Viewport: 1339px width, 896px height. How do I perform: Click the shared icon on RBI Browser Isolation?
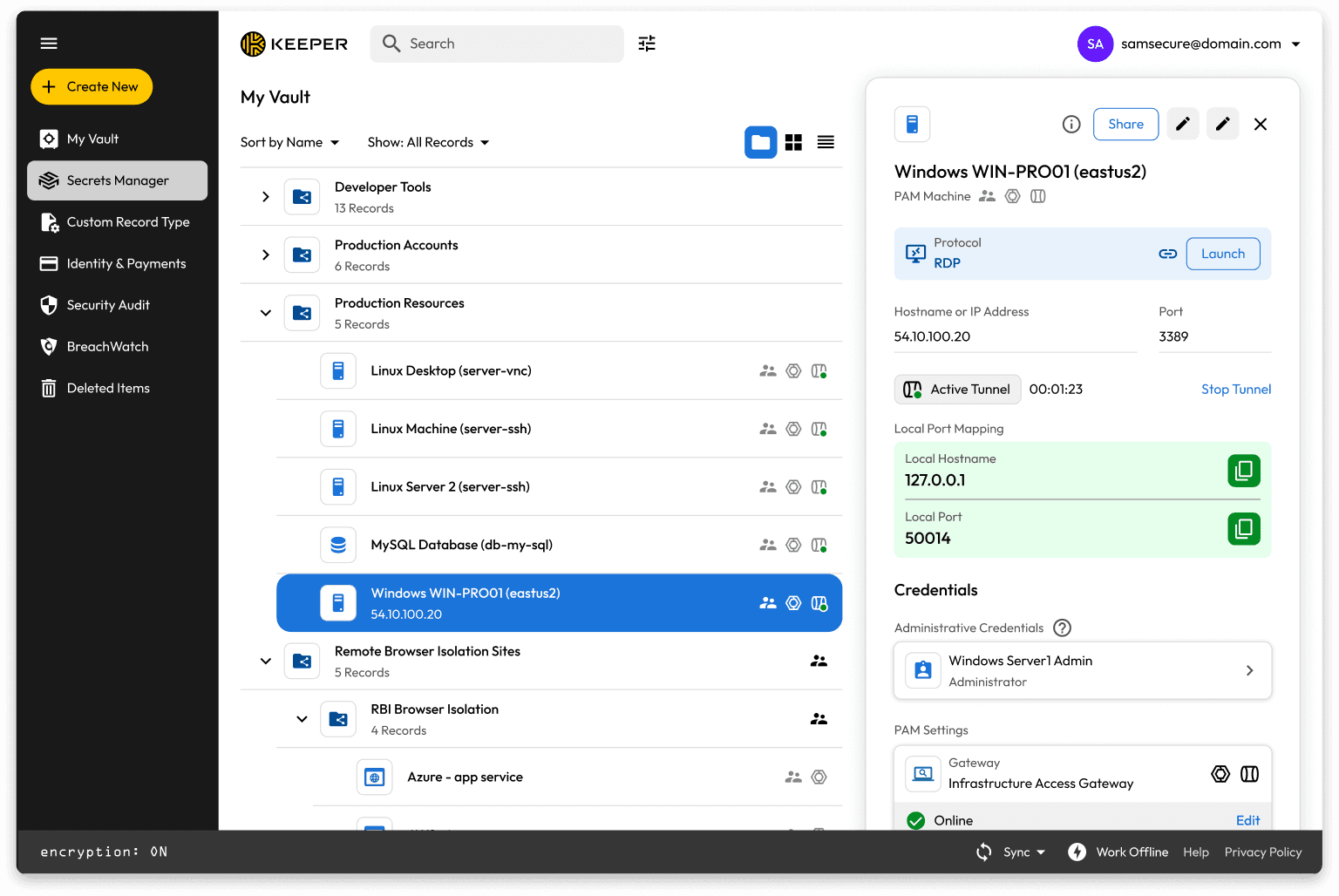point(819,719)
